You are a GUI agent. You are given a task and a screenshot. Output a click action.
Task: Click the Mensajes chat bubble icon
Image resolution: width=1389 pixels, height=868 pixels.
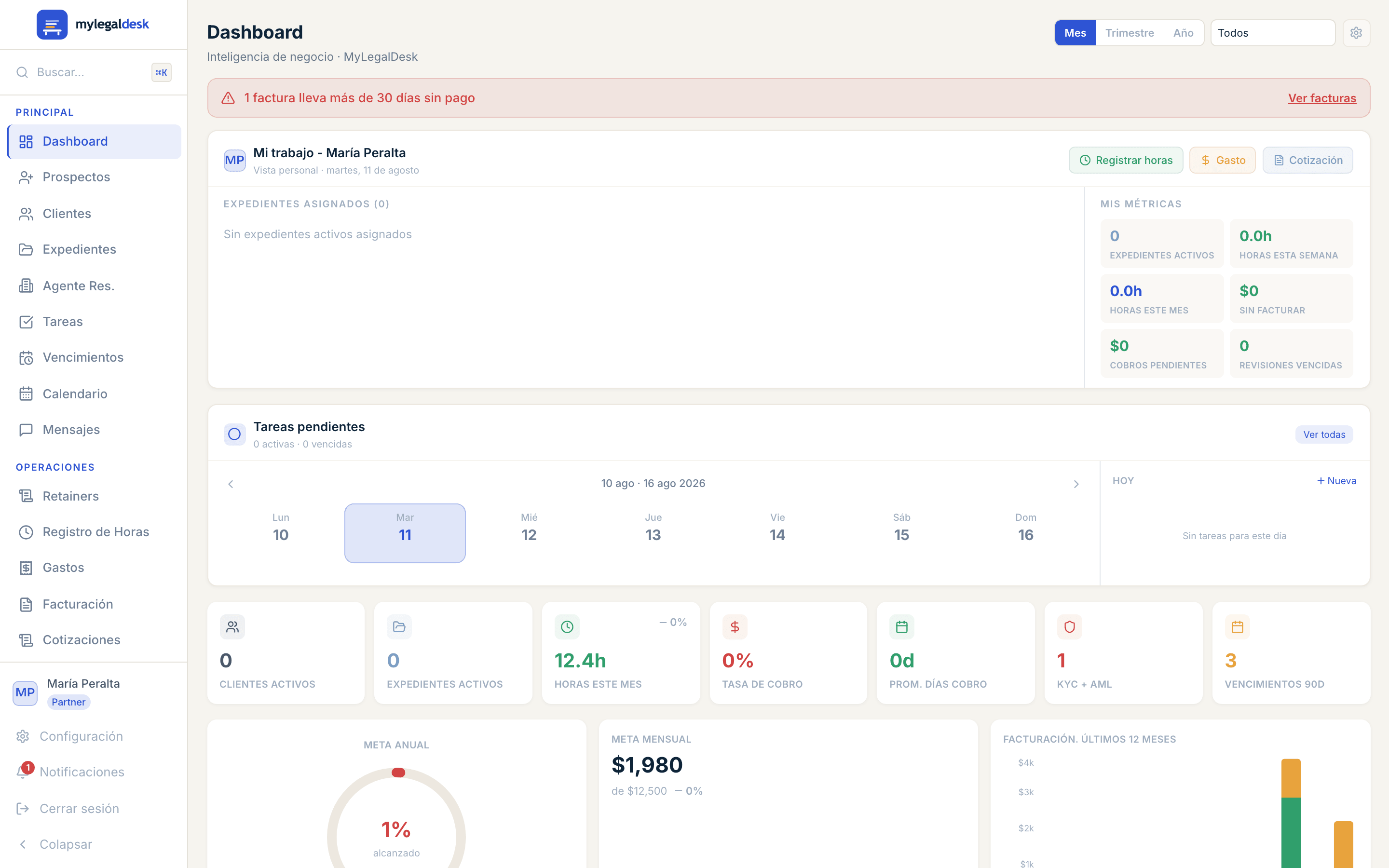tap(26, 429)
